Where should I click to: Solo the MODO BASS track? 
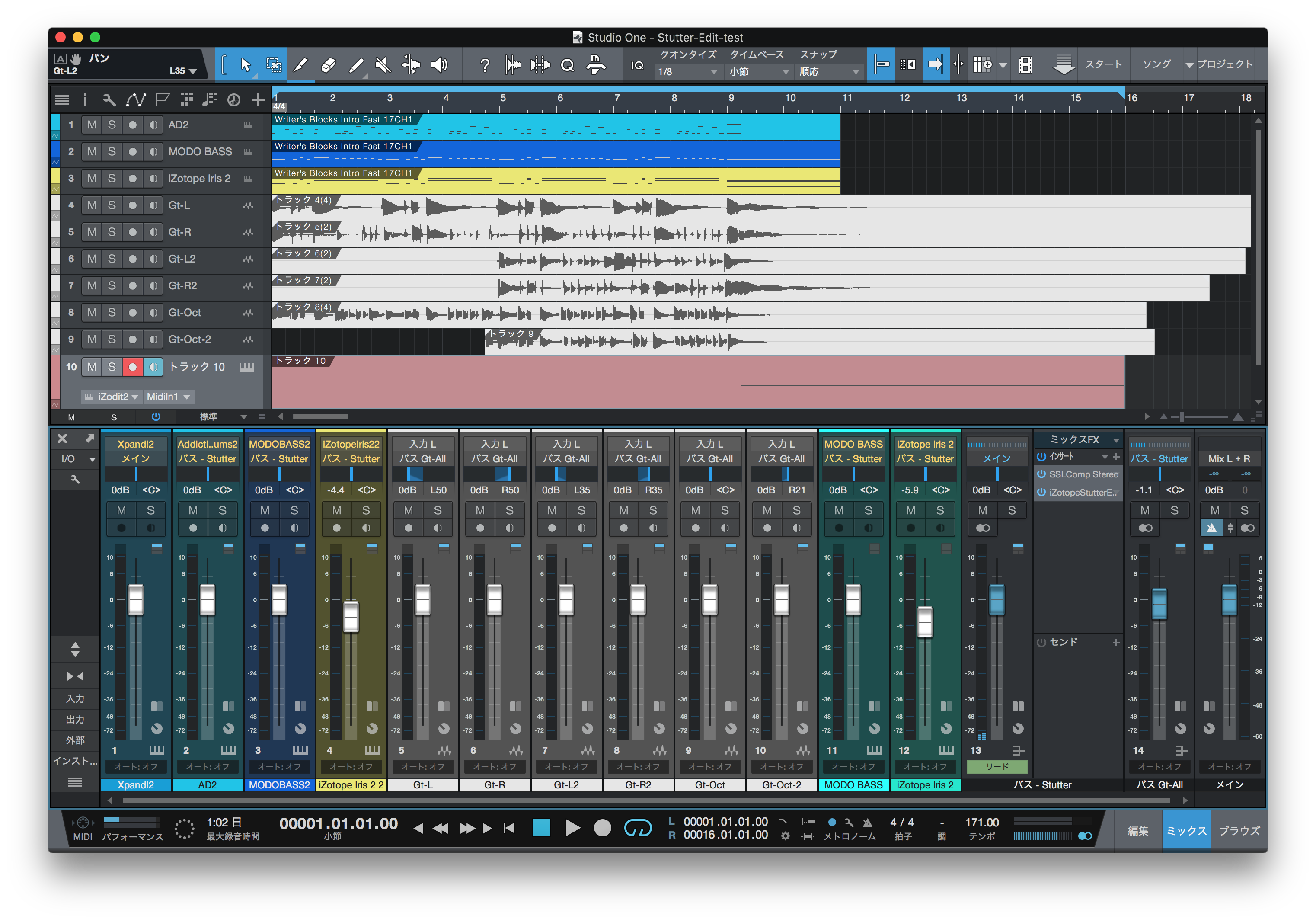point(112,151)
